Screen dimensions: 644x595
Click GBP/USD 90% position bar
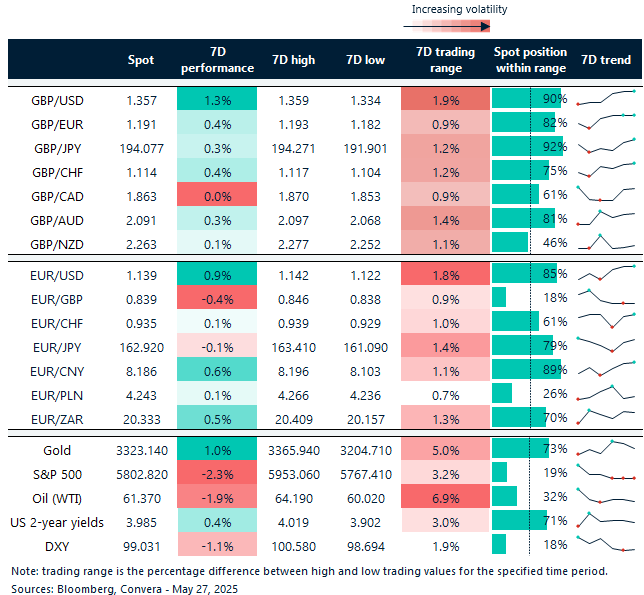[526, 99]
